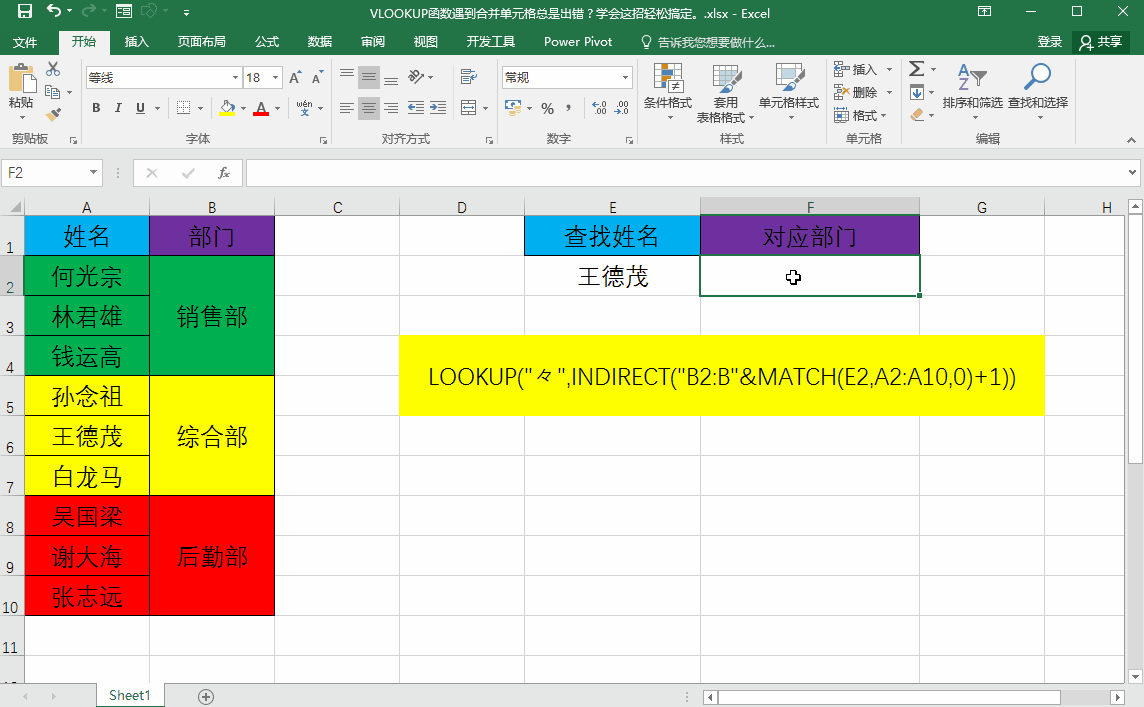Toggle Bold formatting
The height and width of the screenshot is (707, 1144).
(96, 108)
